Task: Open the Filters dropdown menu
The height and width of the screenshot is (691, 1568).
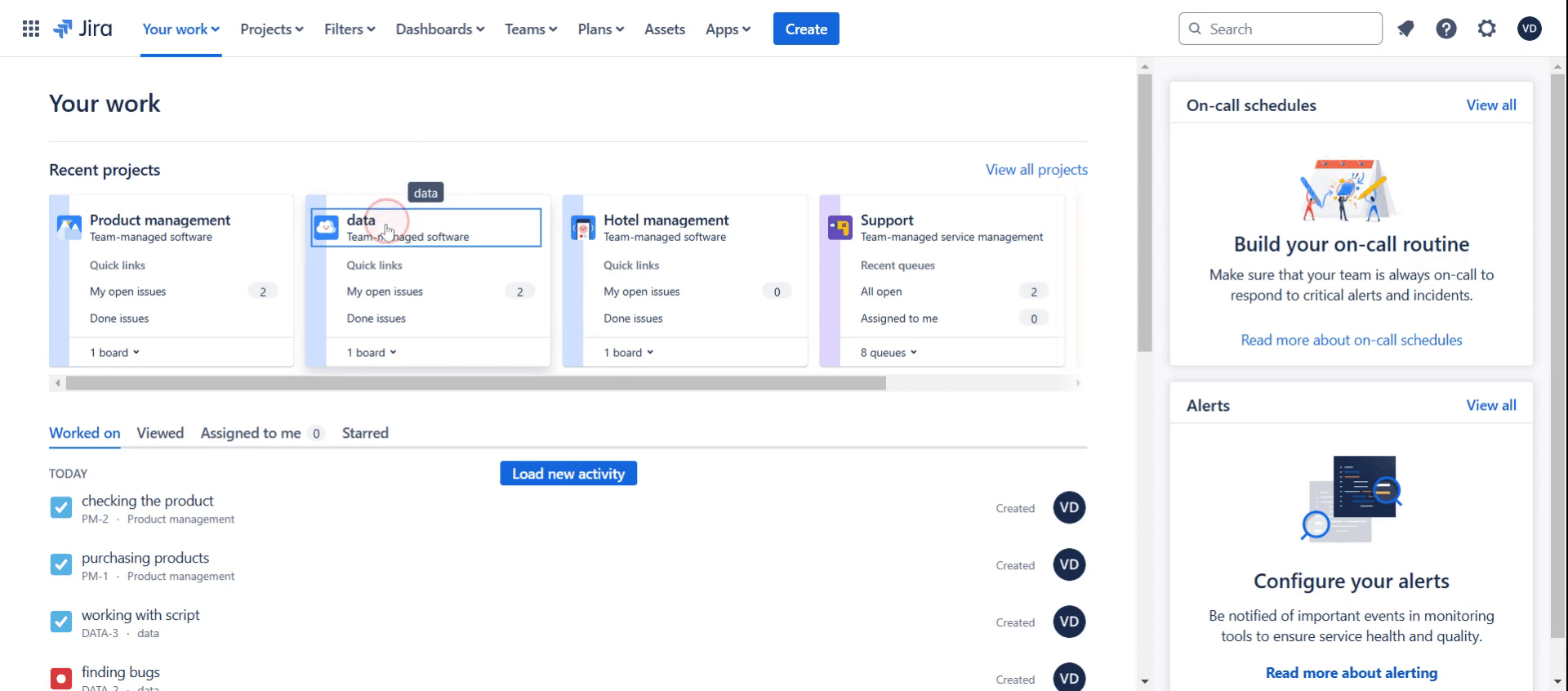Action: pyautogui.click(x=350, y=29)
